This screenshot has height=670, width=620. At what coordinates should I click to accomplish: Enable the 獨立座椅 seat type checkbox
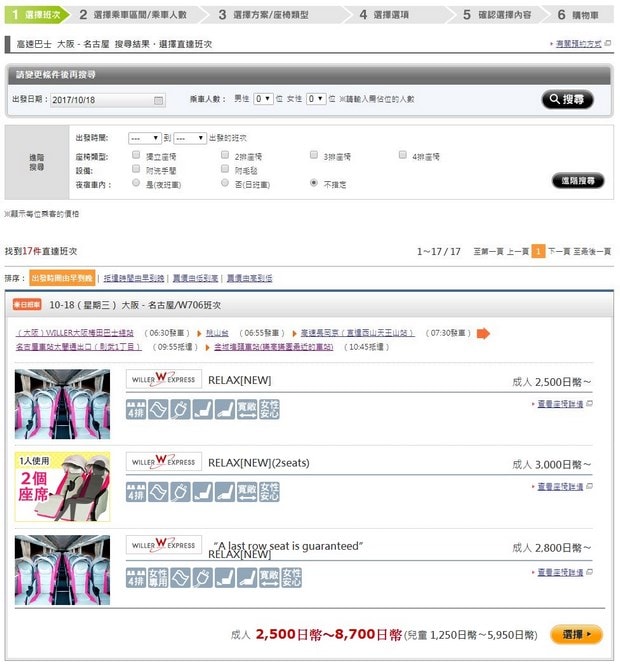[x=136, y=155]
